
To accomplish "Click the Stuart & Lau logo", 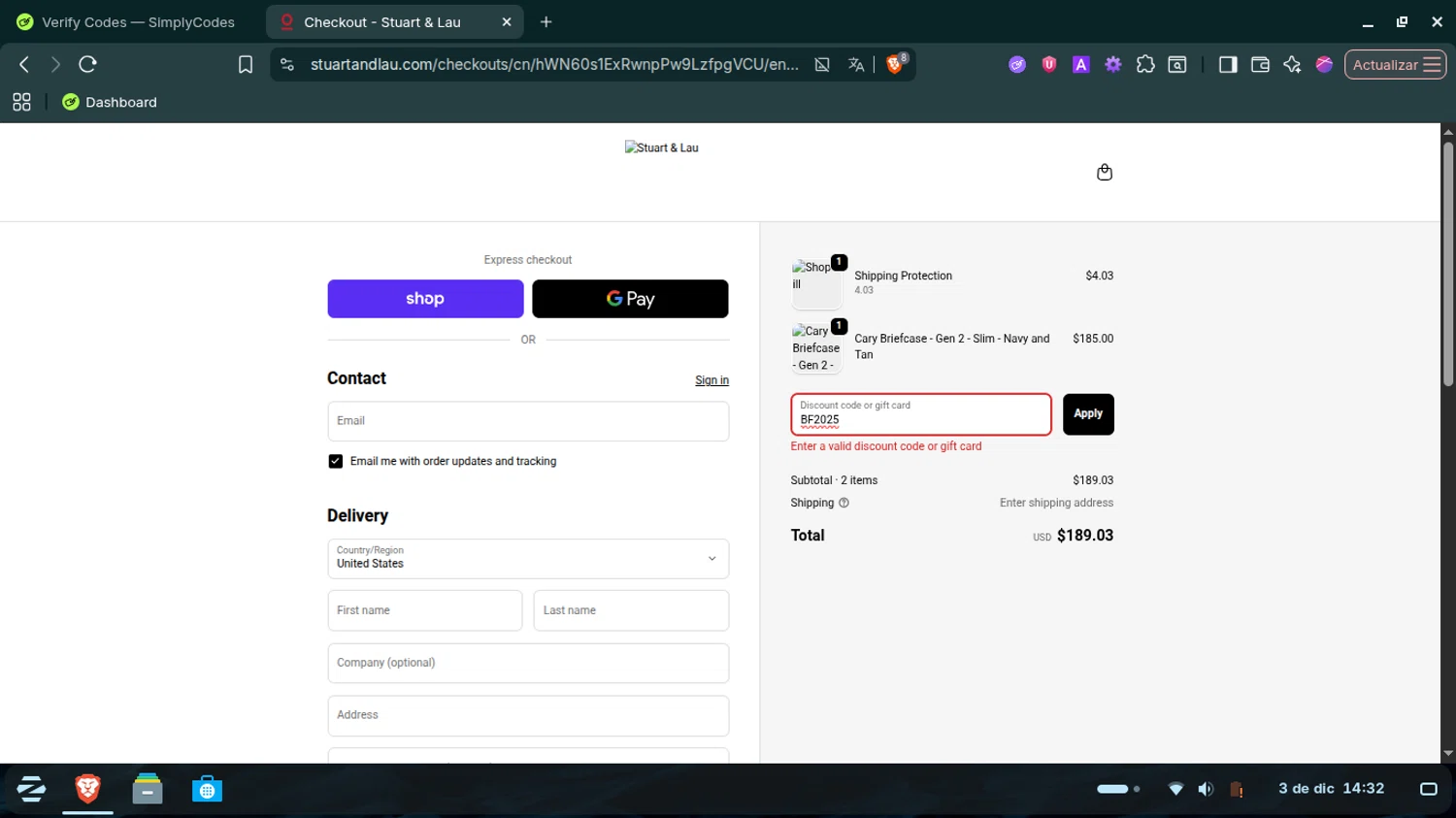I will (662, 148).
